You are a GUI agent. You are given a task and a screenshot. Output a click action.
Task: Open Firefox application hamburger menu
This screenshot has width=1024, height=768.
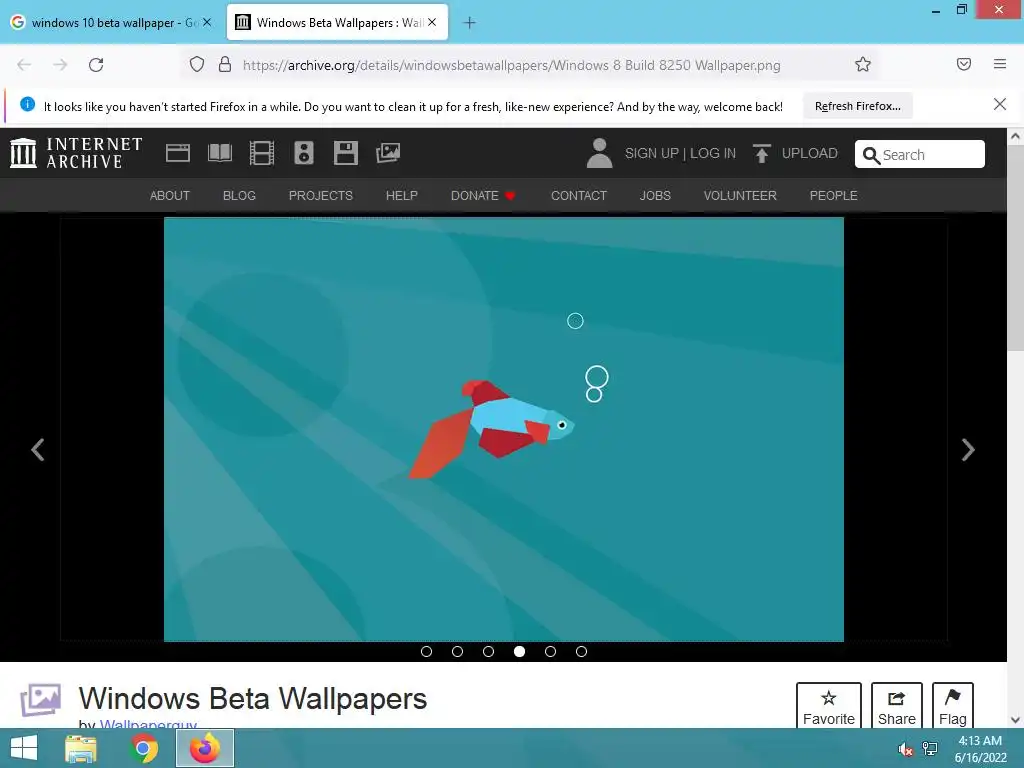pos(1000,64)
